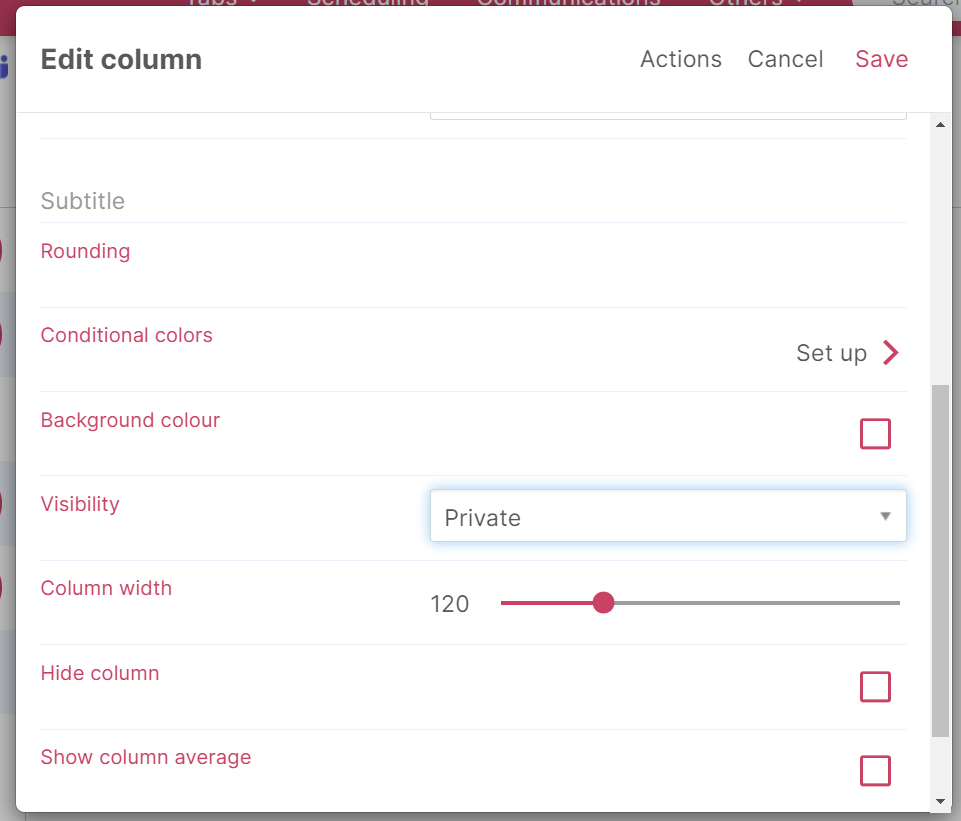Open the Visibility dropdown showing Private
The image size is (961, 821).
coord(668,516)
